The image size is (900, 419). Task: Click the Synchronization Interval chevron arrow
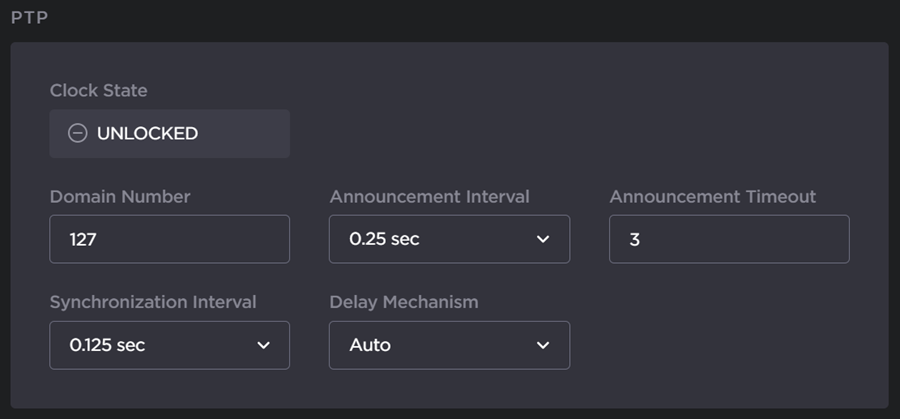[x=264, y=345]
